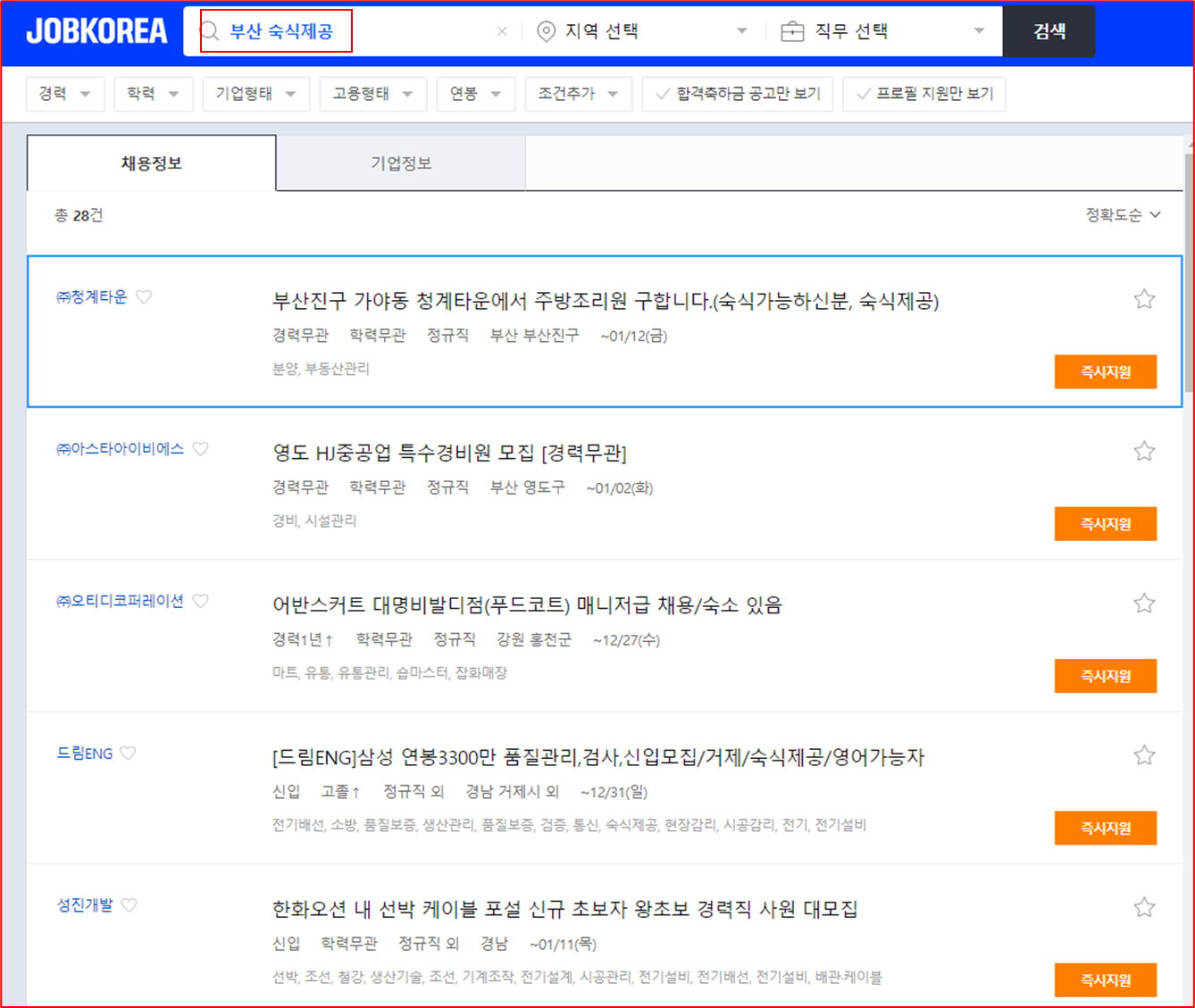The height and width of the screenshot is (1008, 1195).
Task: Click 즉시지원 for the 어반스커트 posting
Action: pos(1106,676)
